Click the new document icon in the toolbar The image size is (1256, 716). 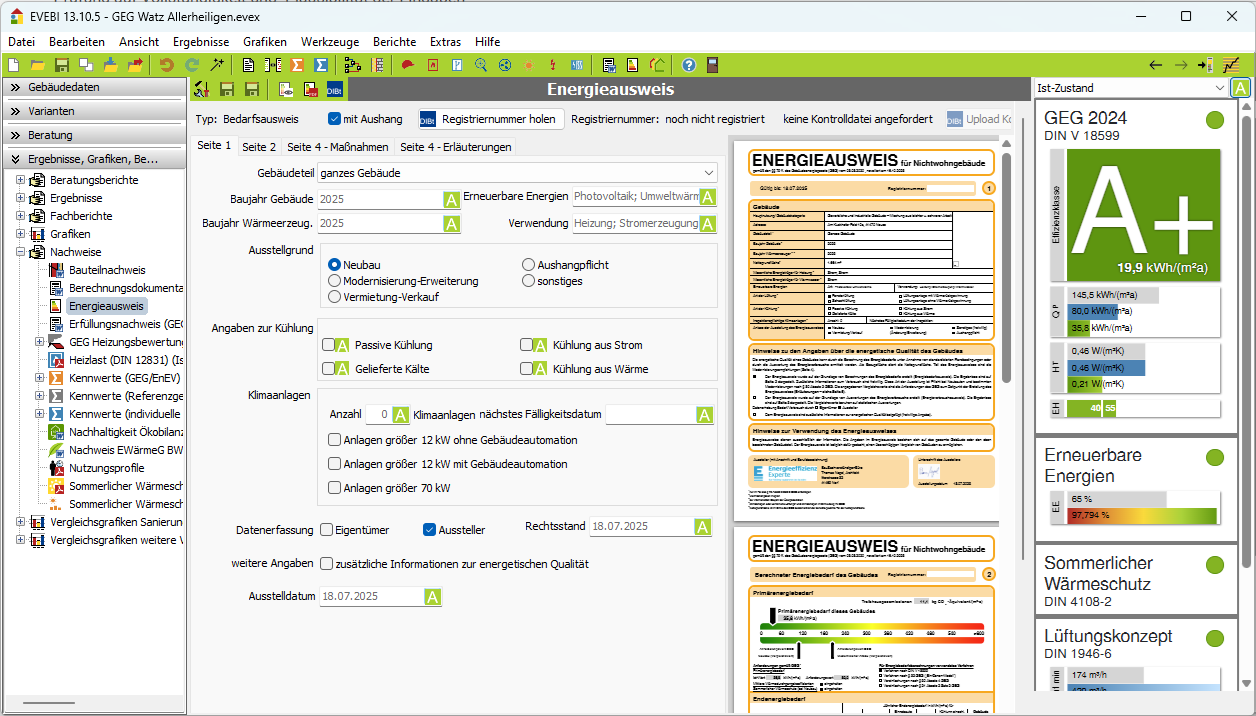[14, 65]
